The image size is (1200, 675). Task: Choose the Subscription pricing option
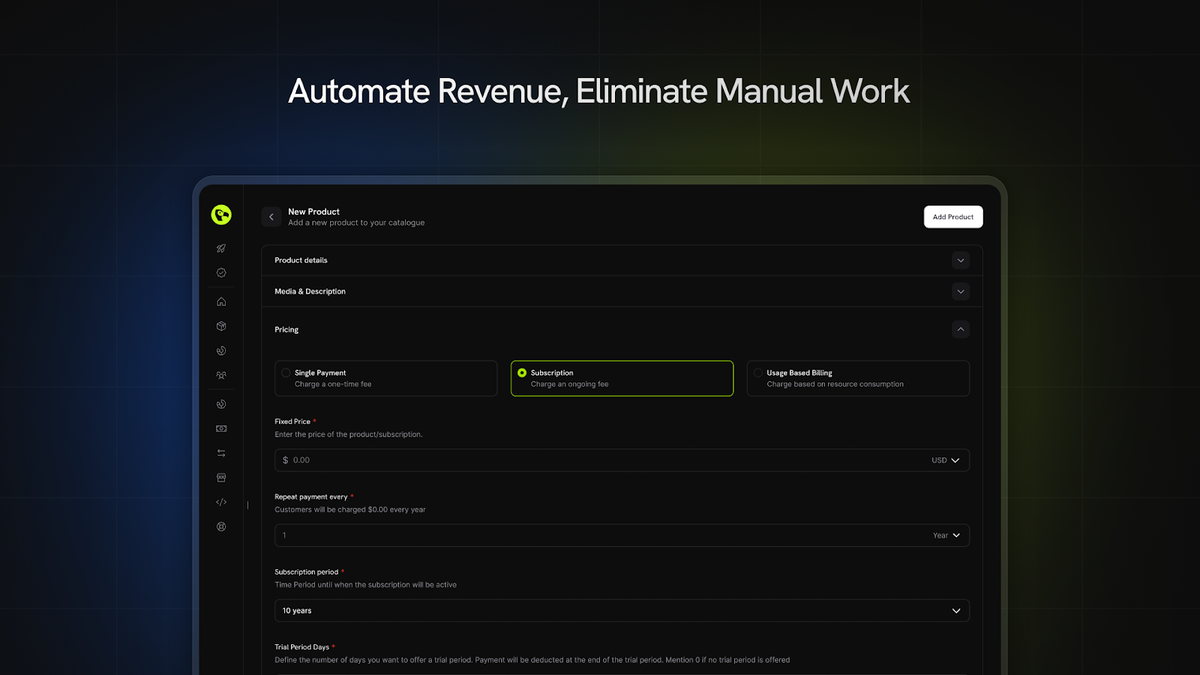(x=621, y=378)
